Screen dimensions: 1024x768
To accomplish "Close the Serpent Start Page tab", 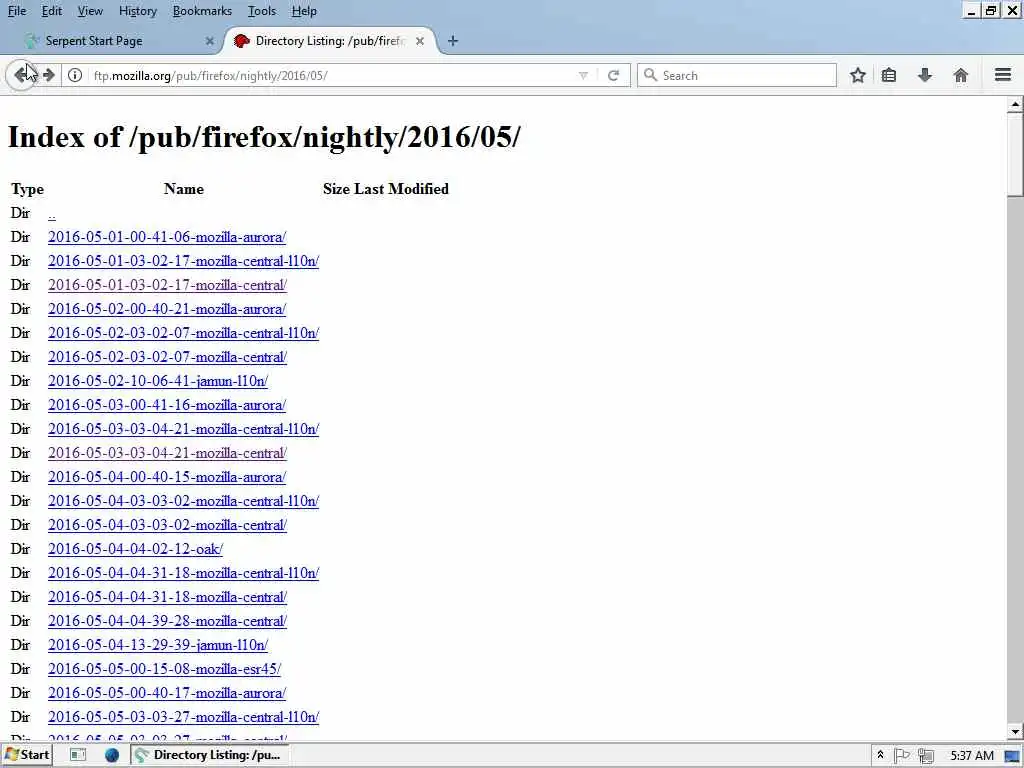I will click(210, 41).
